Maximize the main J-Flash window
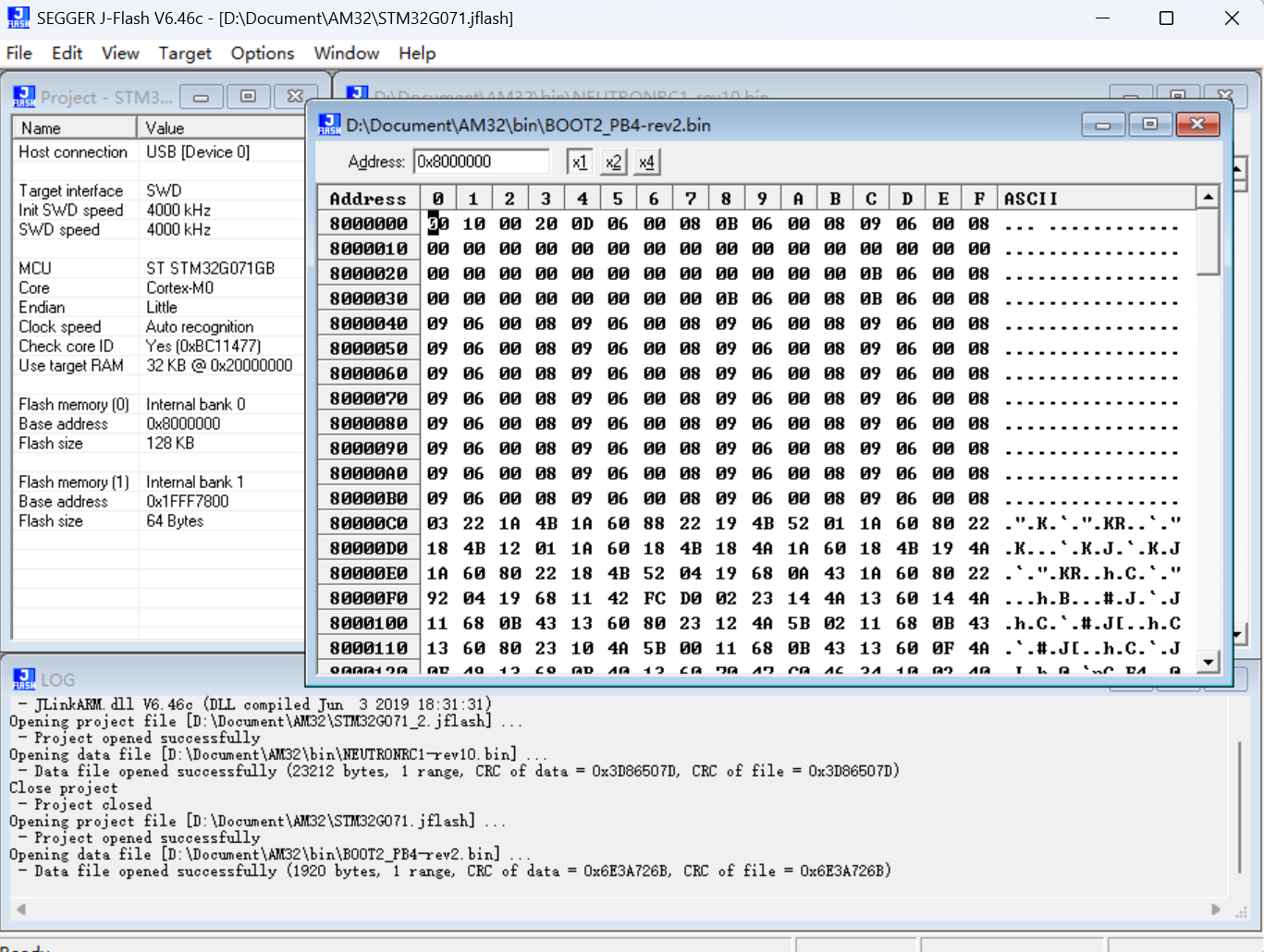The width and height of the screenshot is (1264, 952). tap(1166, 18)
